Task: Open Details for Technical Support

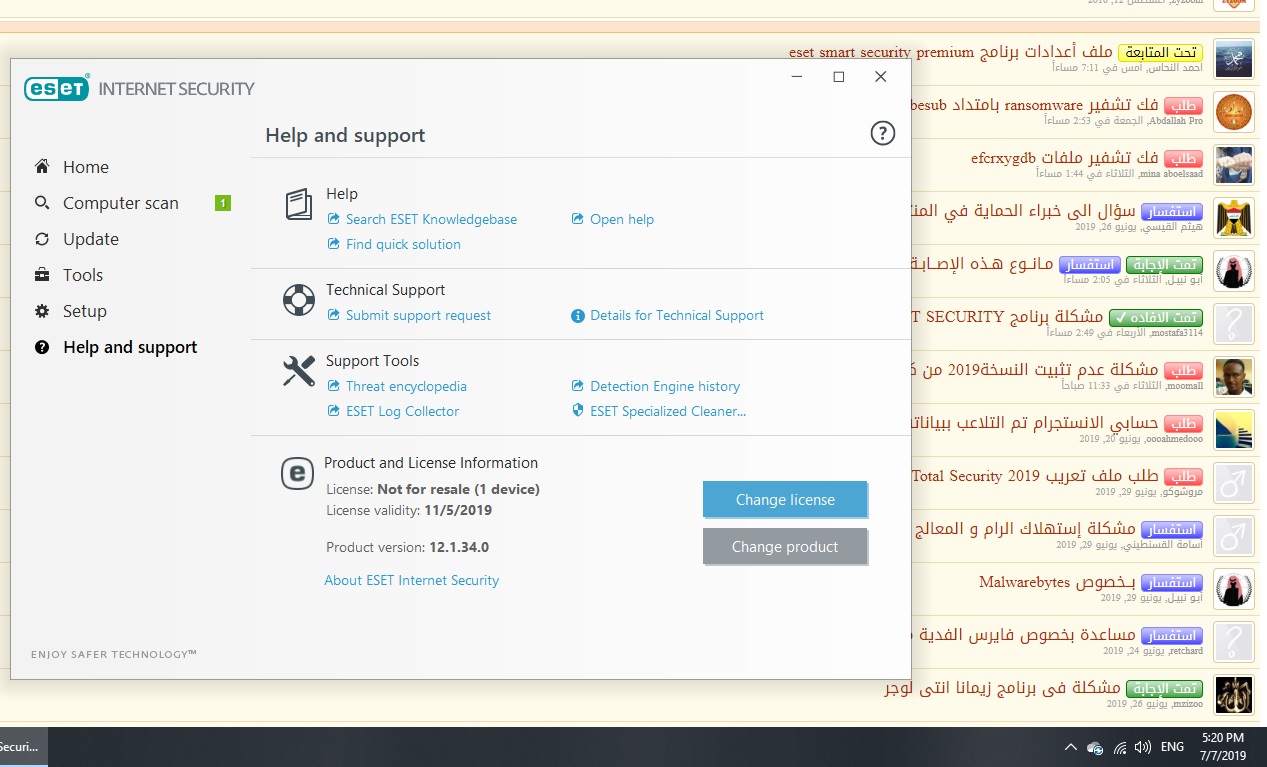Action: click(x=677, y=315)
